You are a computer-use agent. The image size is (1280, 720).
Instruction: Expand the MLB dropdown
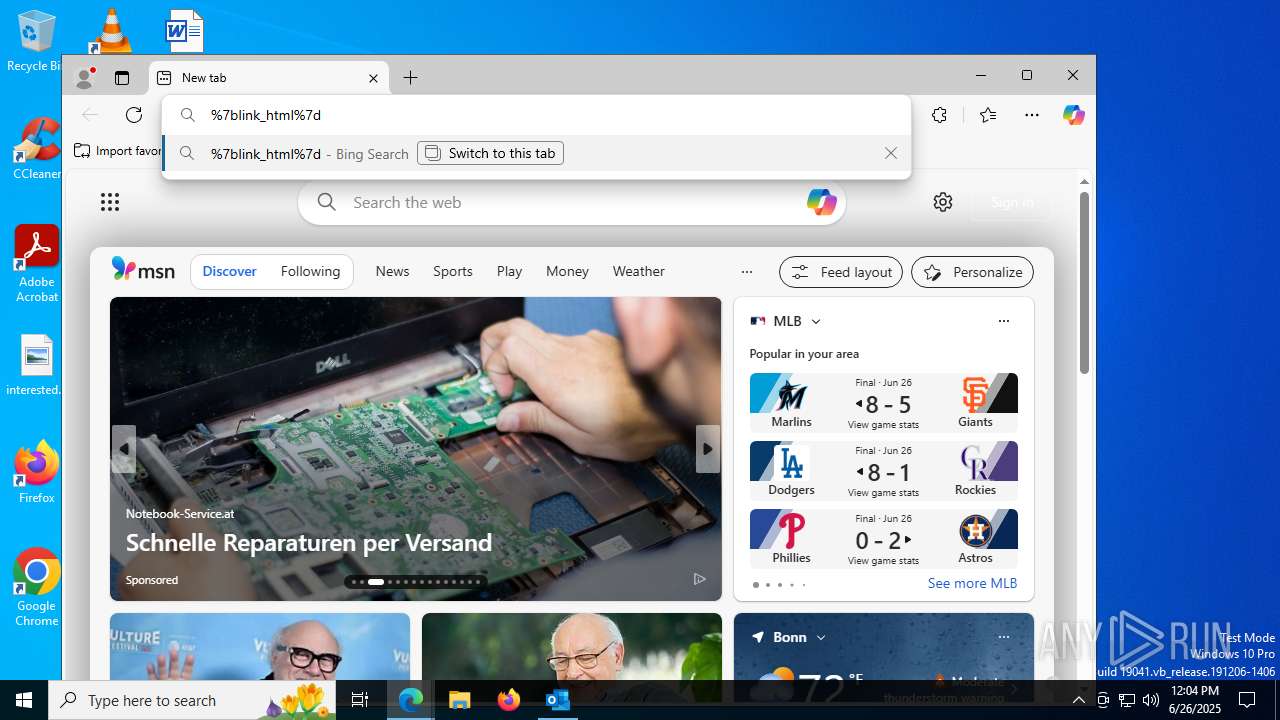(x=816, y=321)
